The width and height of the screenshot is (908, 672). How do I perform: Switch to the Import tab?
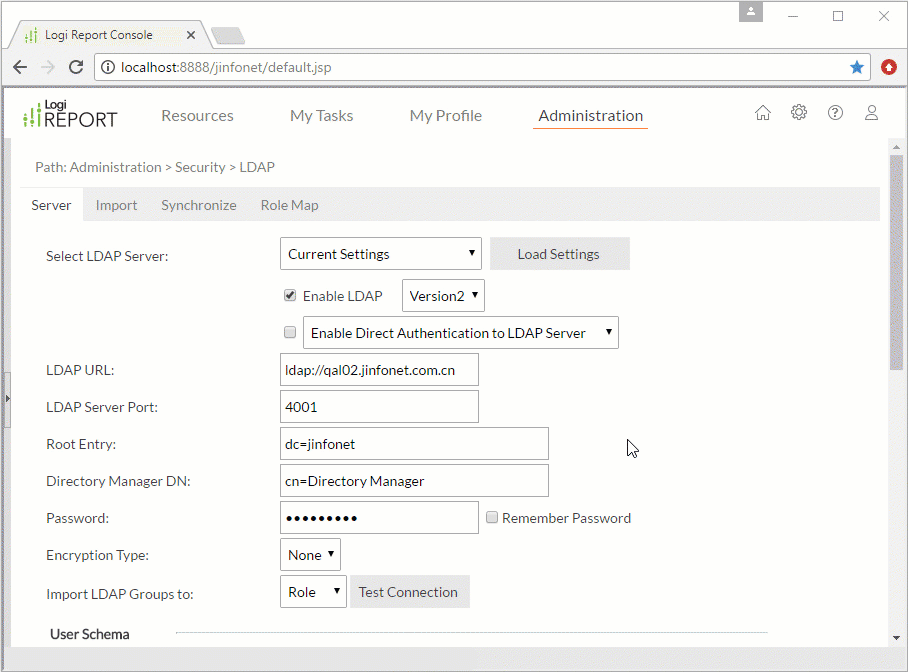(116, 205)
